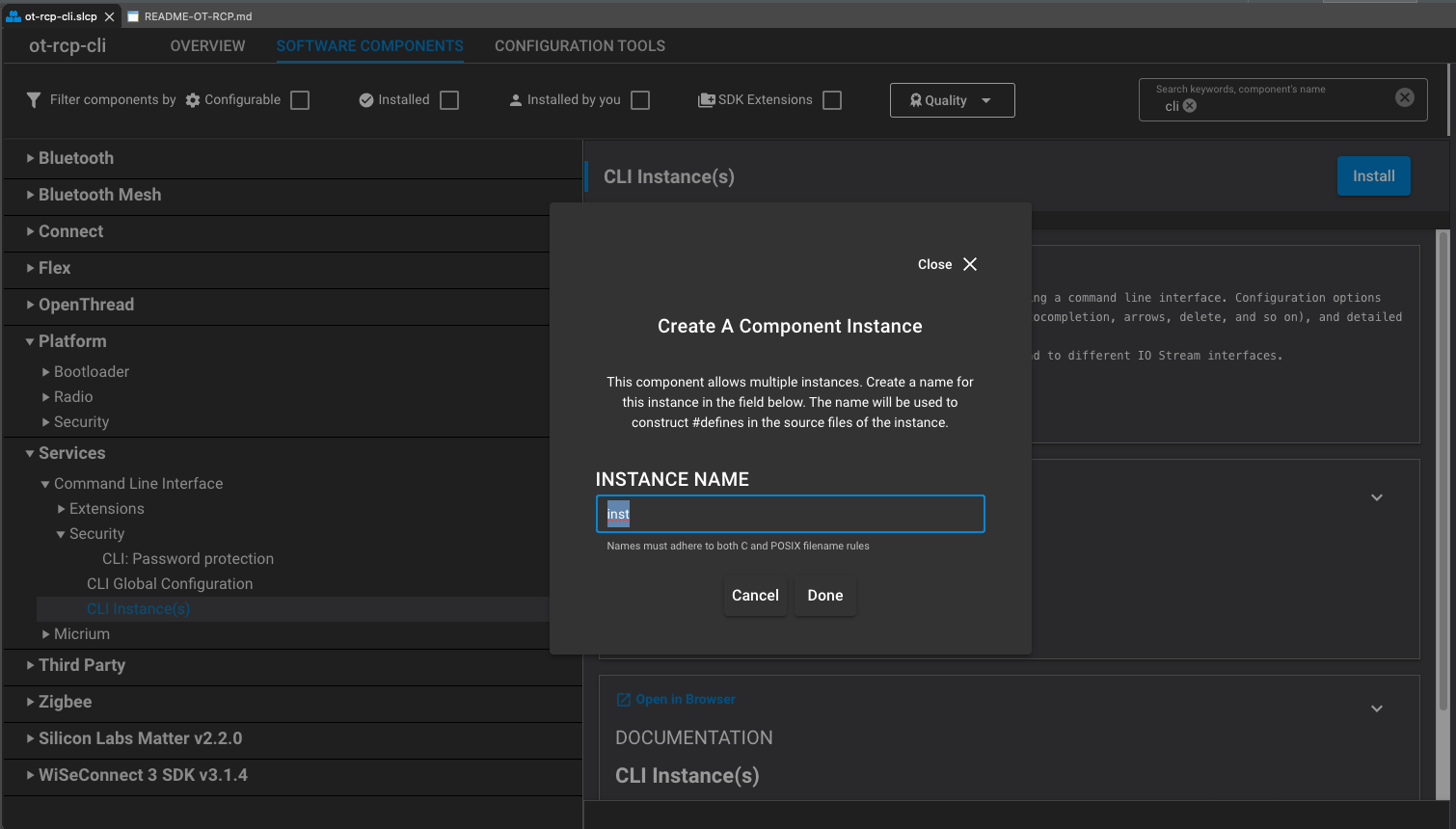The height and width of the screenshot is (829, 1456).
Task: Toggle the Installed by you checkbox
Action: point(640,100)
